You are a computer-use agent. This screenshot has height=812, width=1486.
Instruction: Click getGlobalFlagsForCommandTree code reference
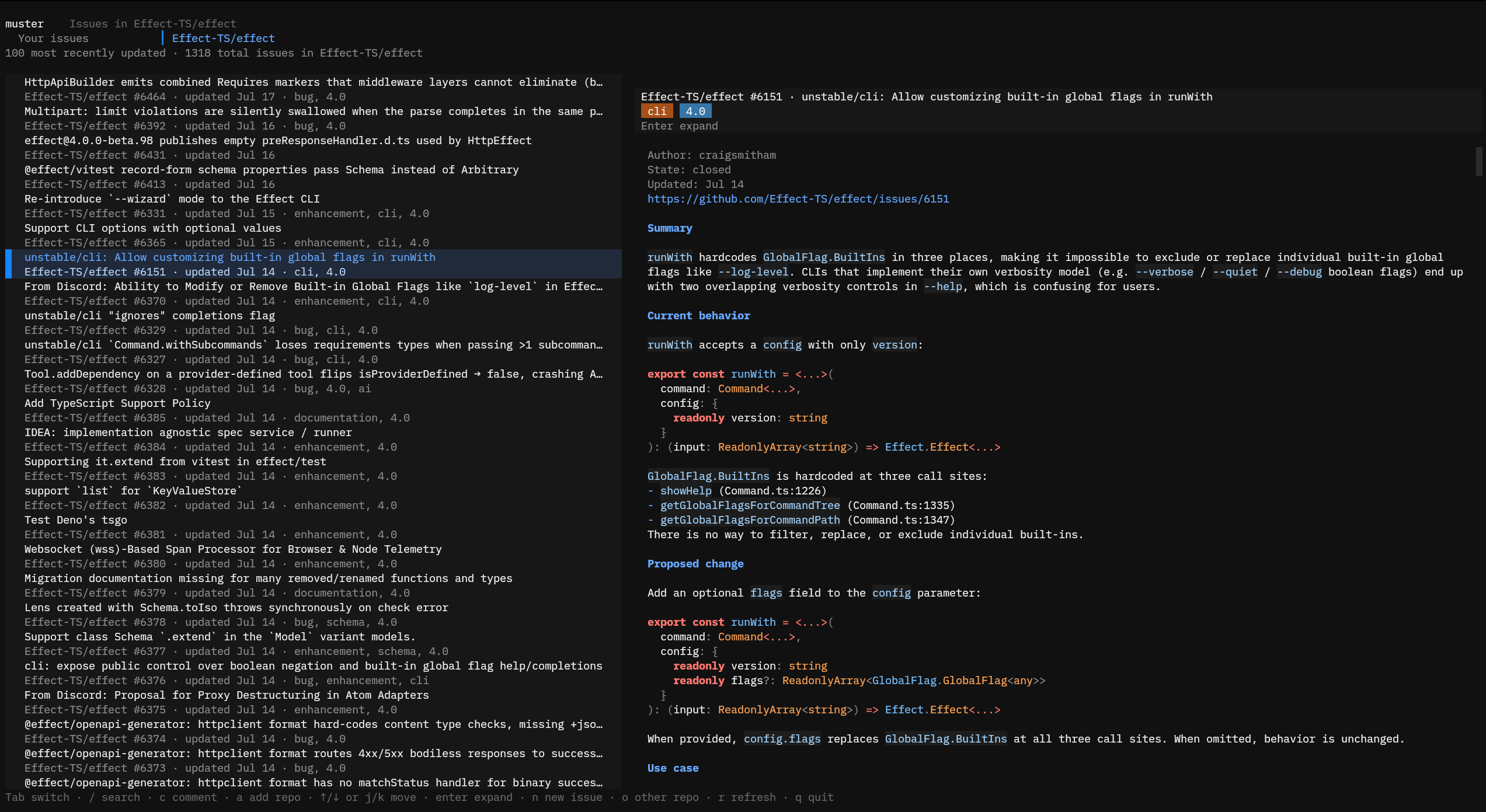click(x=750, y=506)
